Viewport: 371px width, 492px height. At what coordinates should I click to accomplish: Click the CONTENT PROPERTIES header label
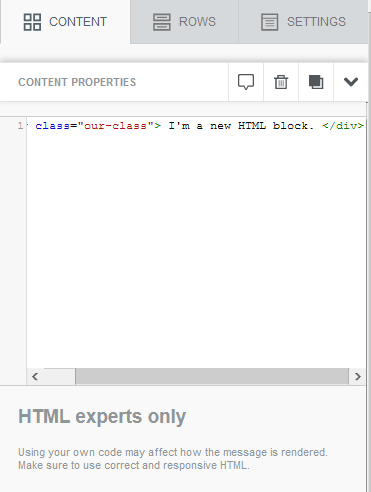pyautogui.click(x=77, y=82)
